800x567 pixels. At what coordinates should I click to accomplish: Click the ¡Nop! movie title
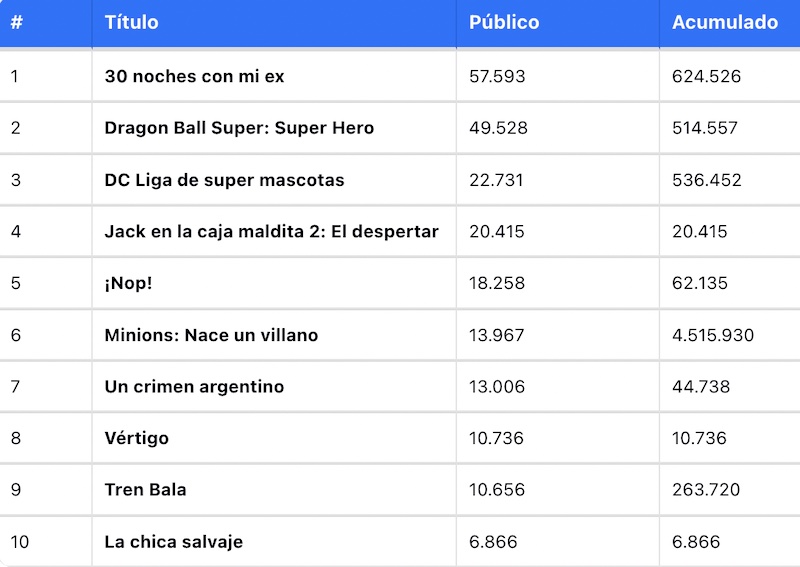tap(129, 283)
